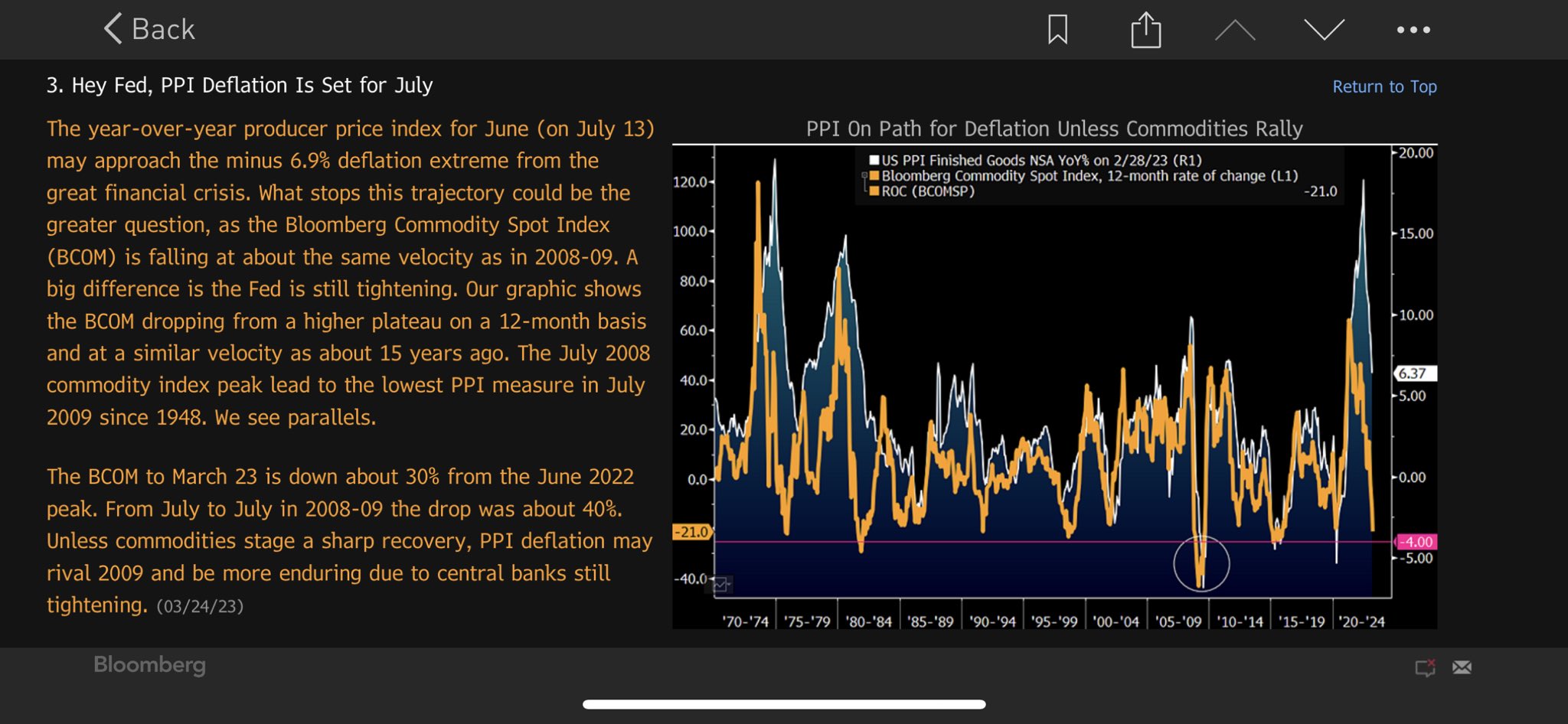
Task: Tap the date stamp (03/24/23)
Action: pyautogui.click(x=200, y=606)
